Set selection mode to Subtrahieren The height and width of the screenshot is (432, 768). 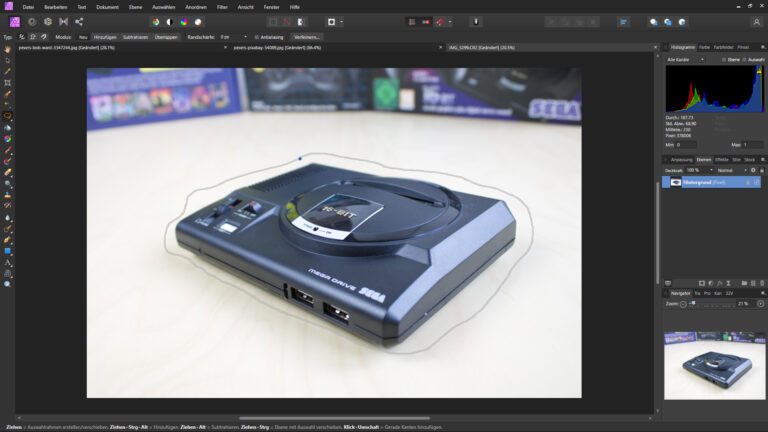point(135,37)
